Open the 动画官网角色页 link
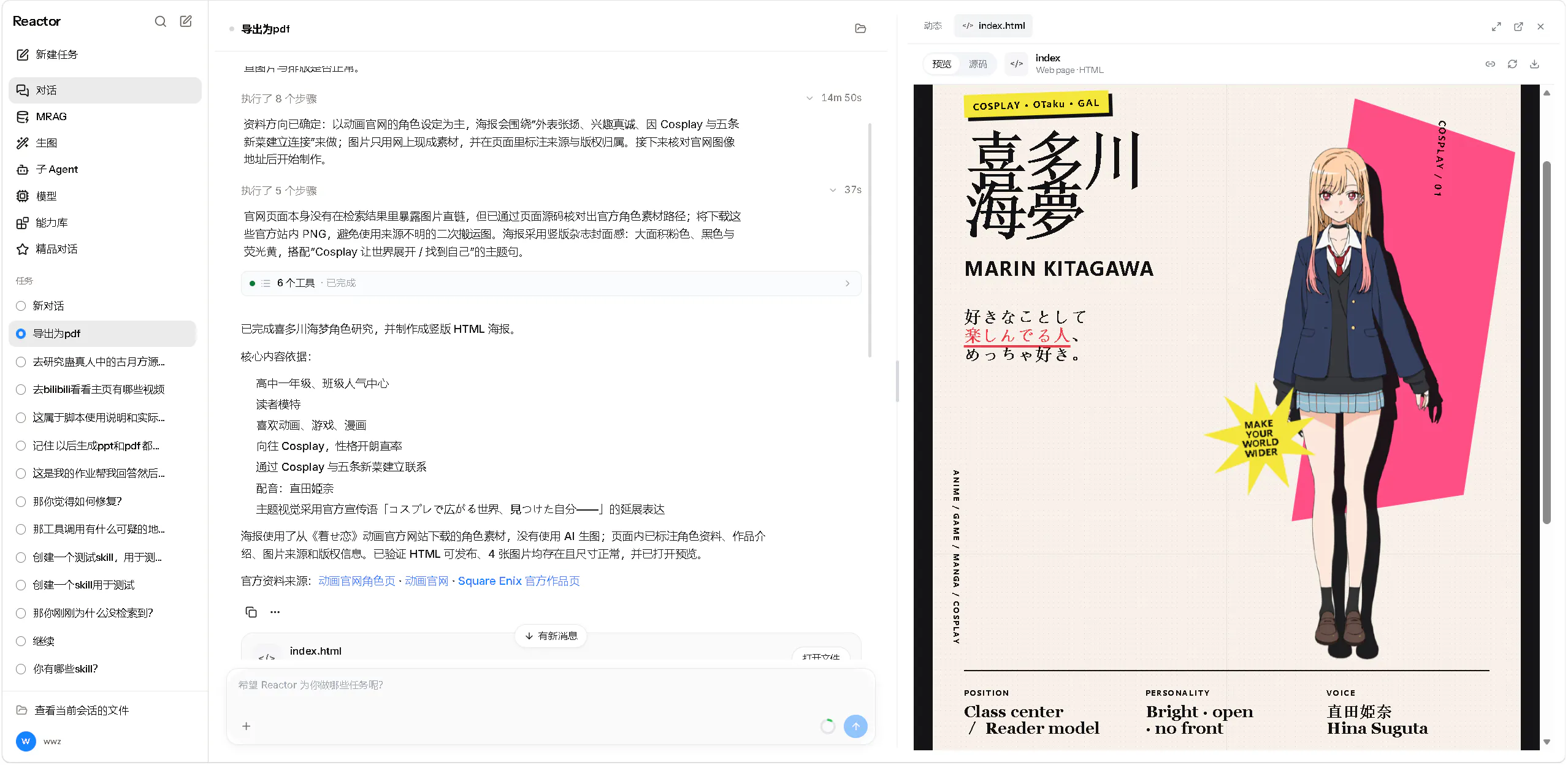The height and width of the screenshot is (765, 1568). pos(357,580)
